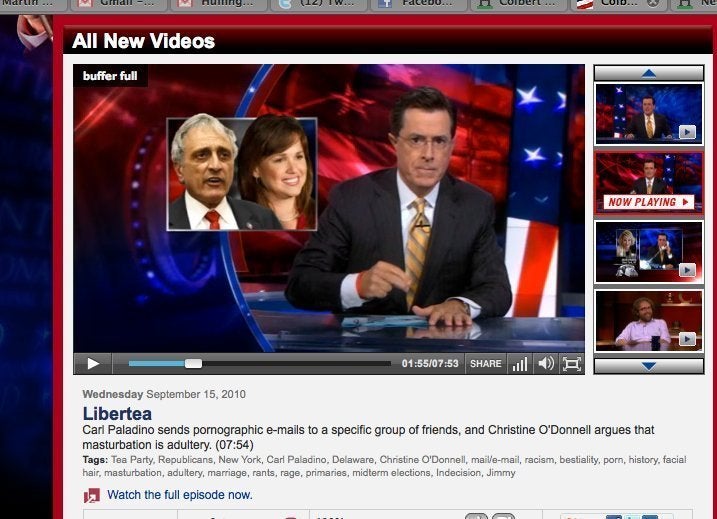Click play icon on the first thumbnail
Viewport: 717px width, 519px height.
coord(687,132)
